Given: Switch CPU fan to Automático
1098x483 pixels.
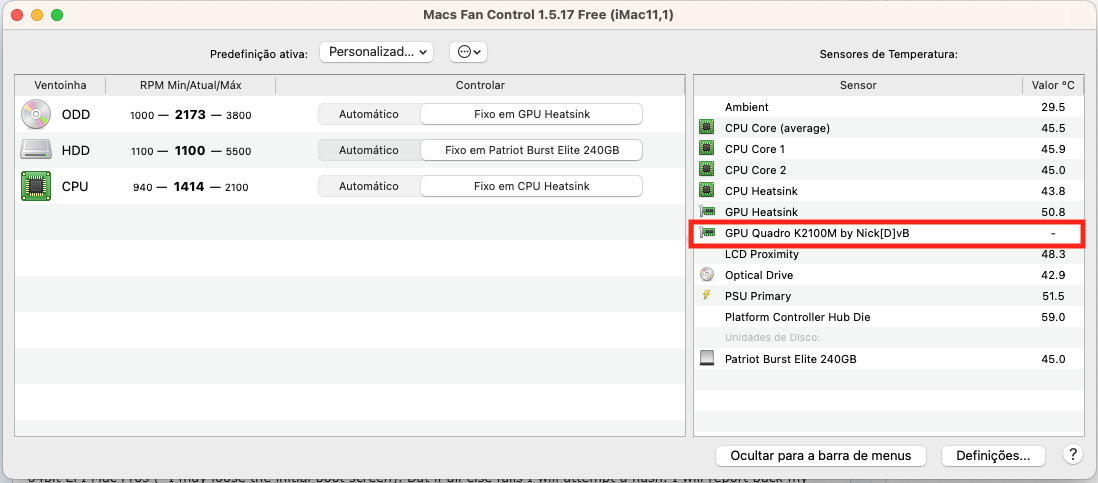Looking at the screenshot, I should click(x=369, y=186).
